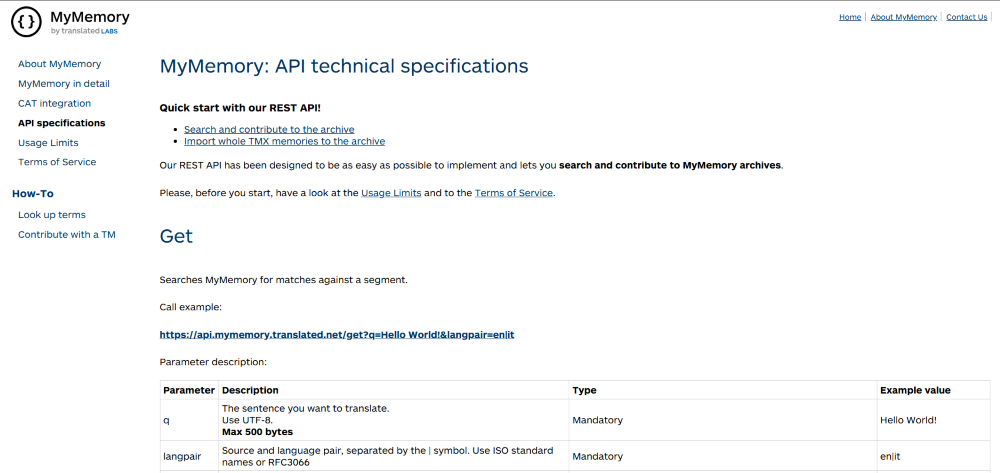The image size is (1000, 473).
Task: Click the MyMemory by translated LABS wordmark
Action: click(x=89, y=22)
